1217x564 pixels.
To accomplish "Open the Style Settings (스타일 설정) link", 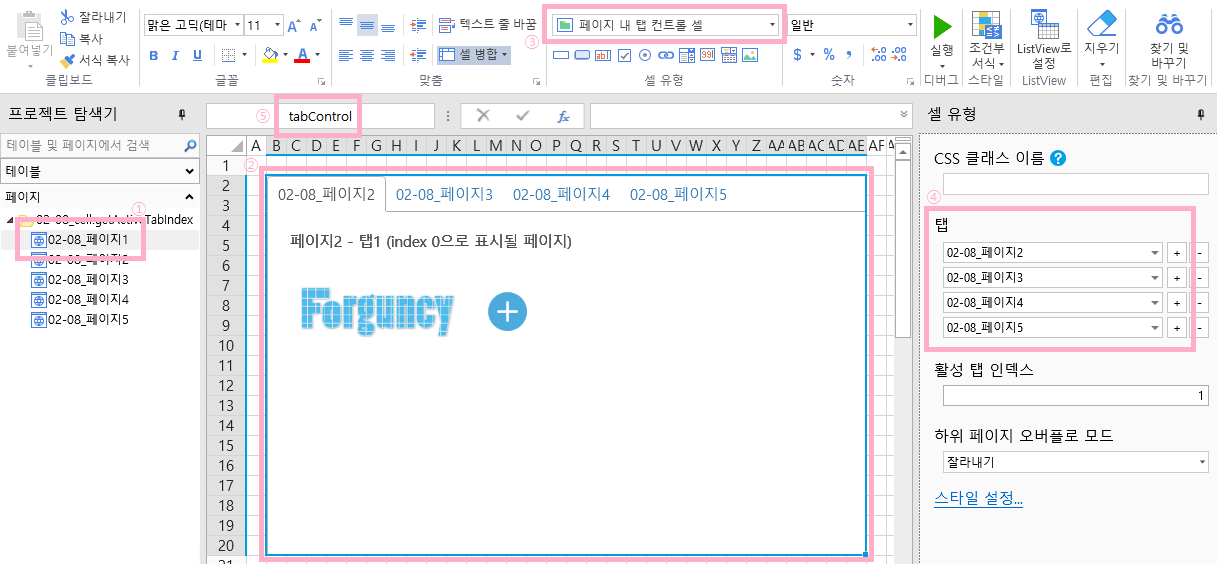I will (978, 499).
